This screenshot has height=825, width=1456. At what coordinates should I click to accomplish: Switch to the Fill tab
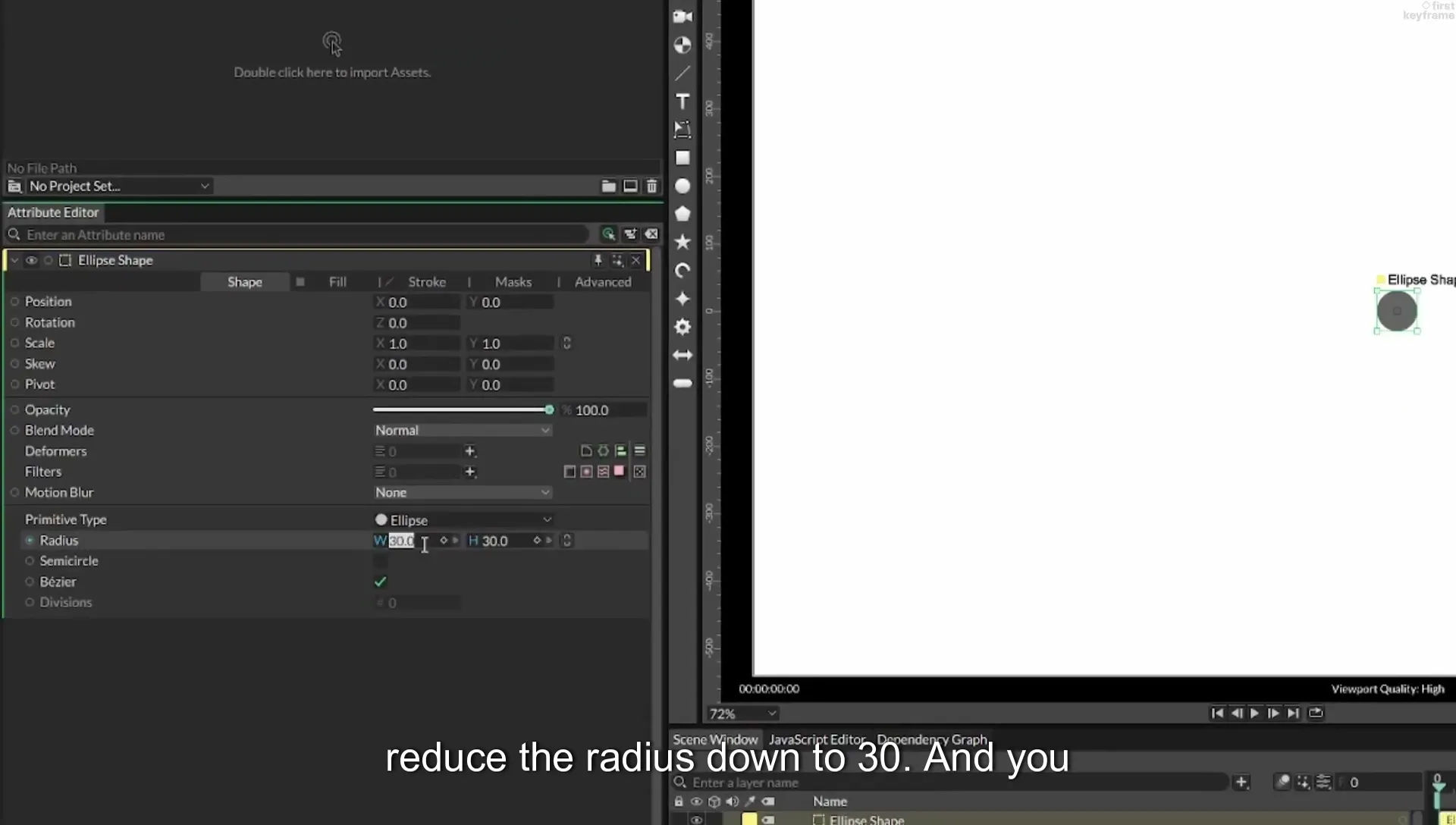point(337,281)
